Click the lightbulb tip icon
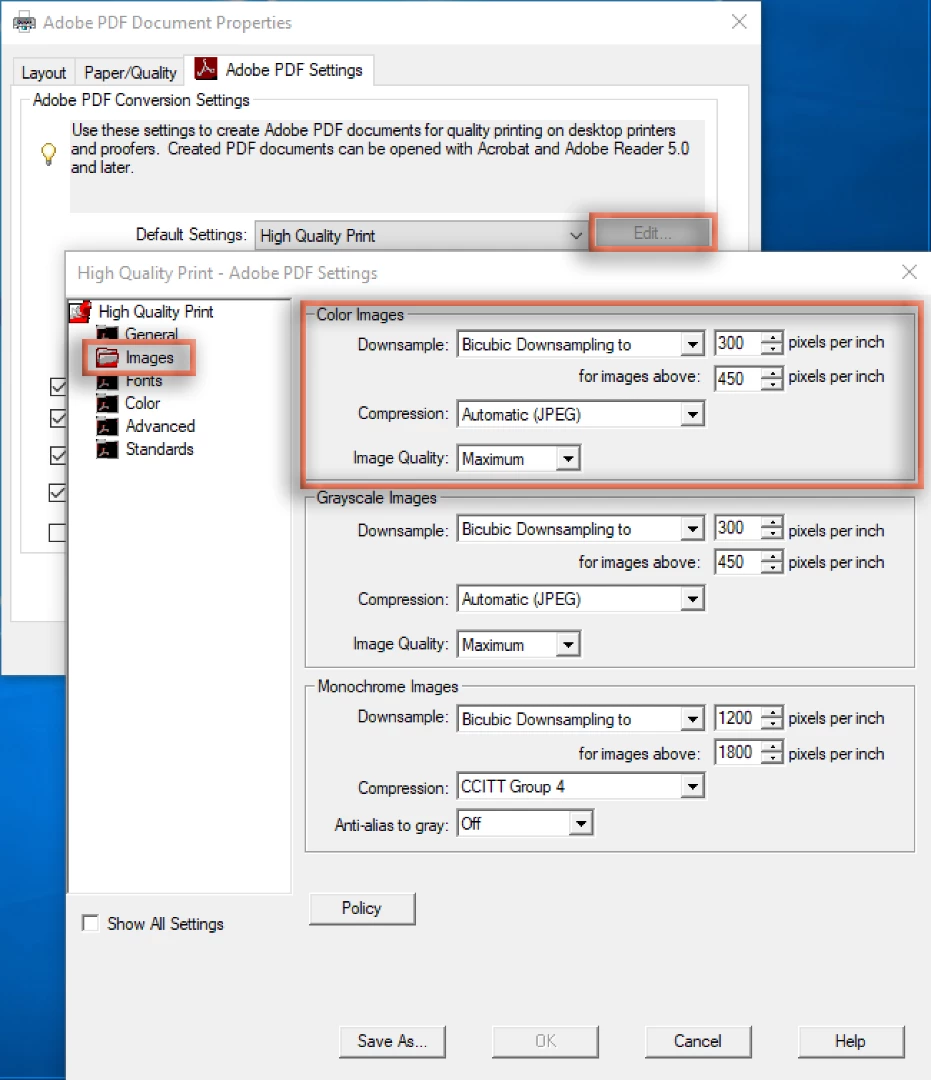 48,154
